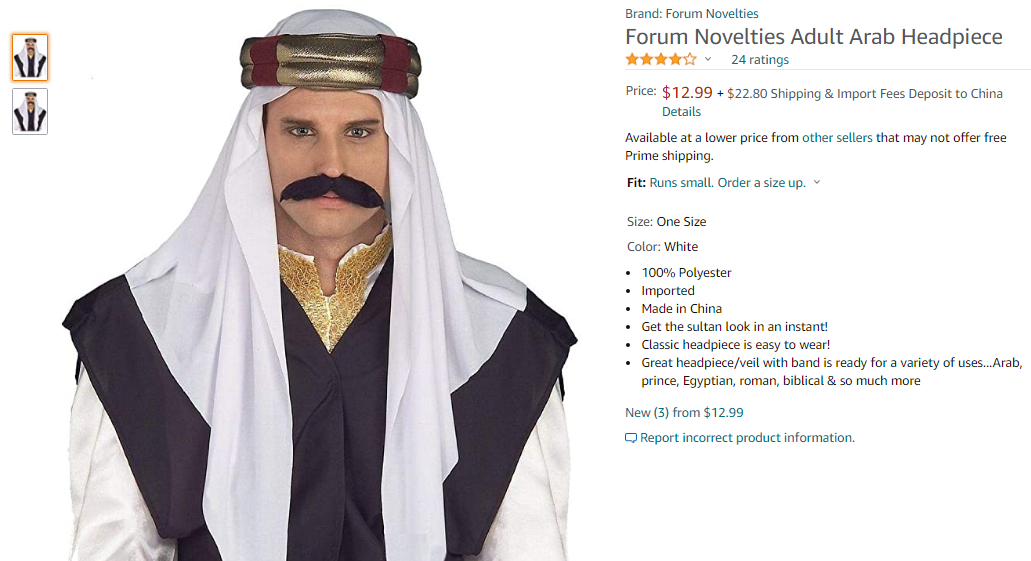
Task: Click the Shipping & Import Fees text
Action: pyautogui.click(x=864, y=94)
